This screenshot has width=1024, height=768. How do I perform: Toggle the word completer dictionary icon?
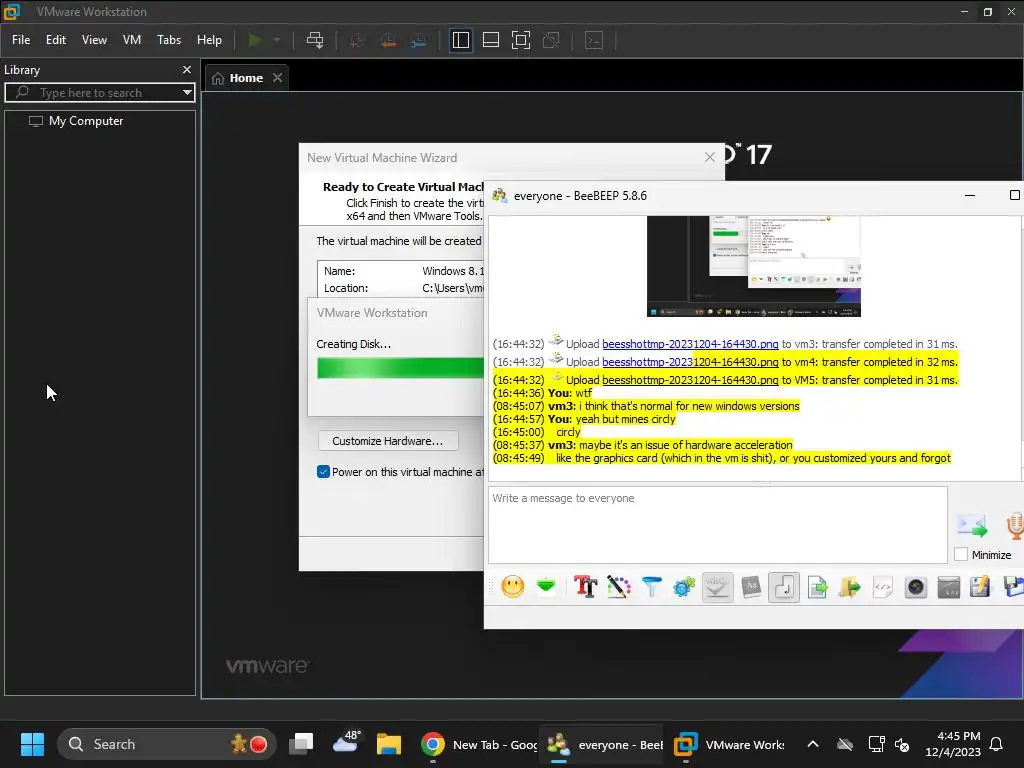coord(751,586)
